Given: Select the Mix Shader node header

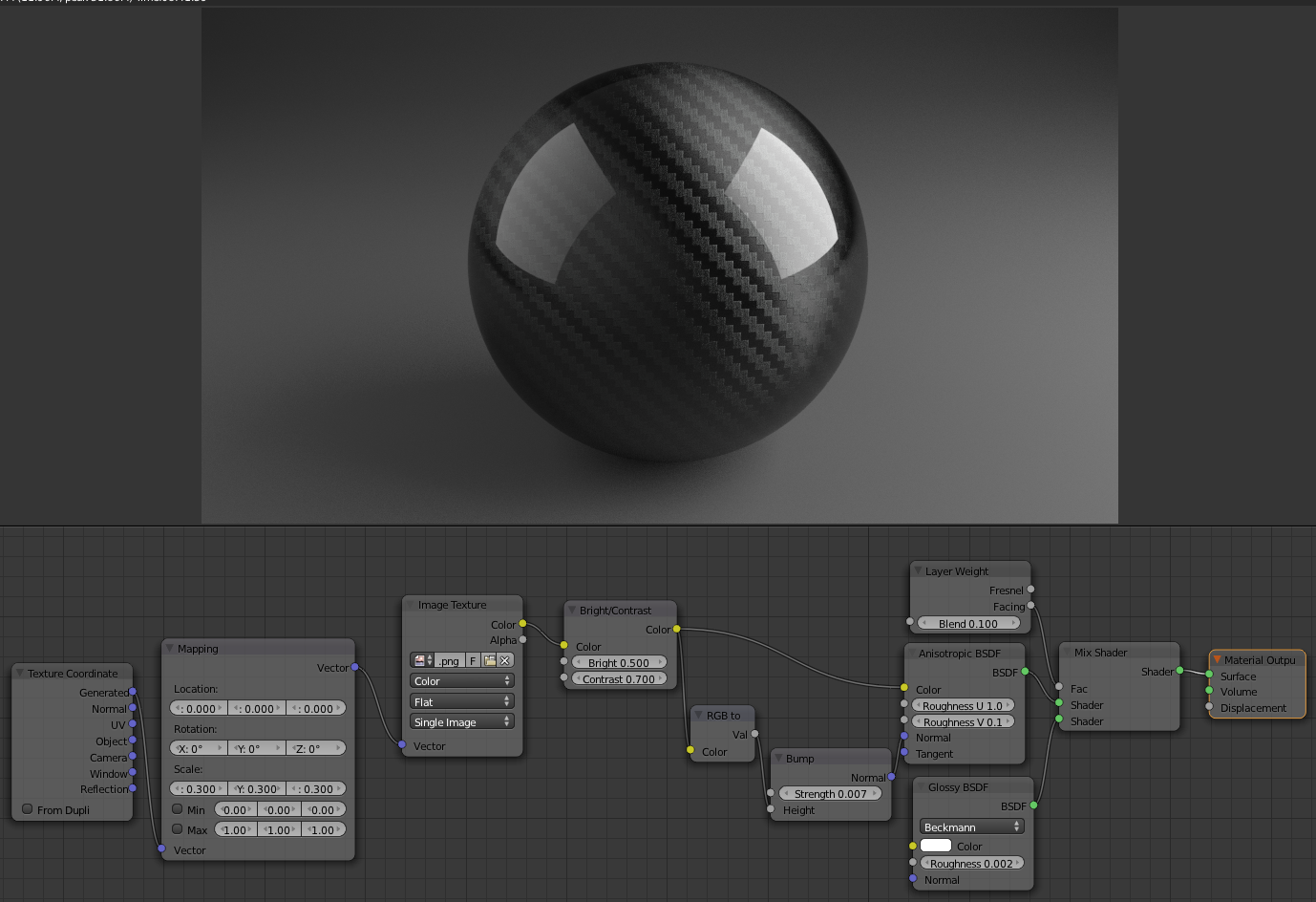Looking at the screenshot, I should (1119, 652).
